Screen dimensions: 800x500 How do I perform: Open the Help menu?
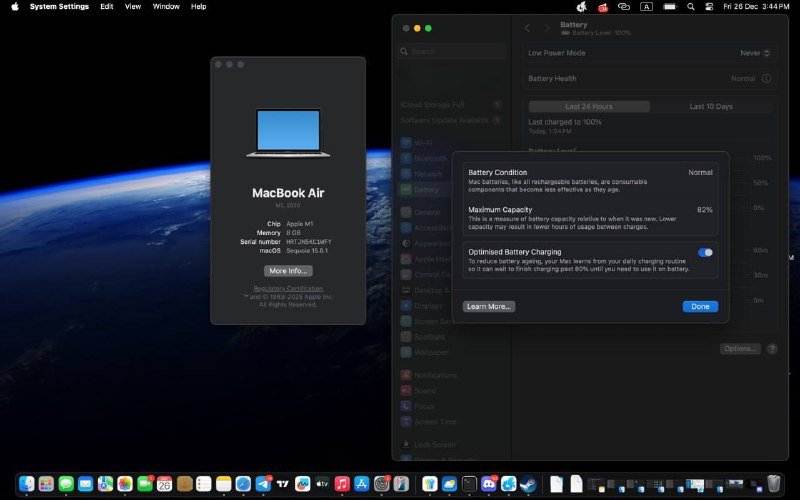click(198, 7)
